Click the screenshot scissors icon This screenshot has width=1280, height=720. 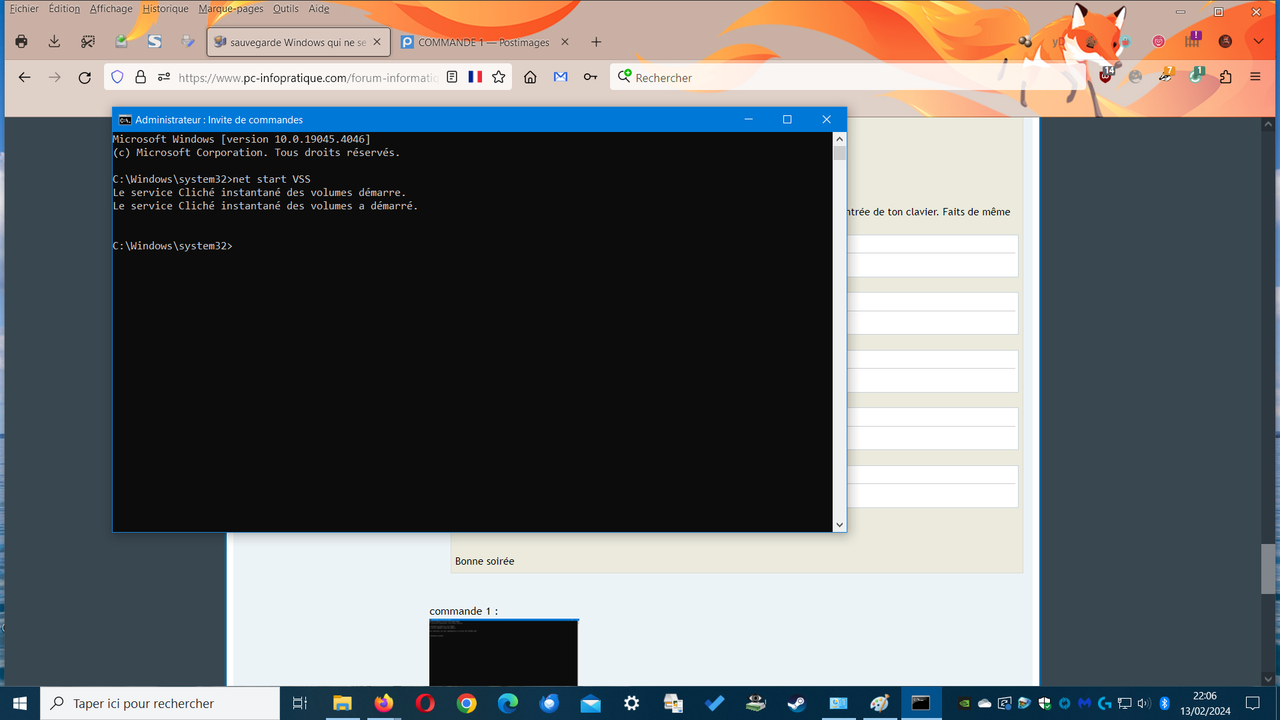click(88, 42)
